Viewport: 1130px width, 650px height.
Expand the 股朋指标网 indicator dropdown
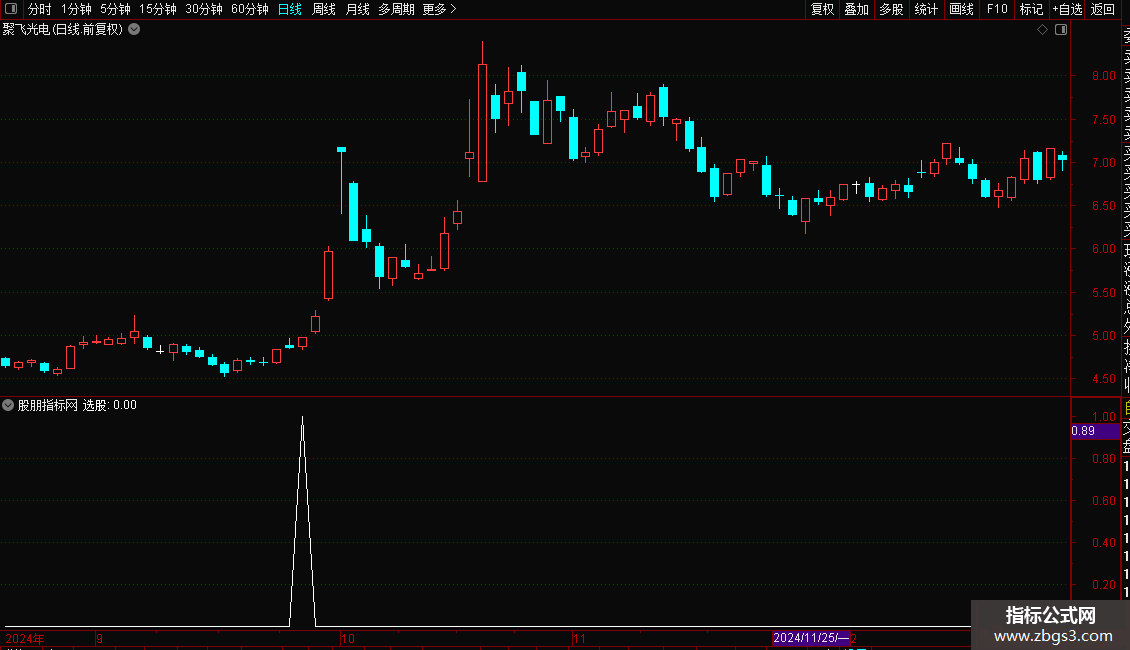click(8, 405)
